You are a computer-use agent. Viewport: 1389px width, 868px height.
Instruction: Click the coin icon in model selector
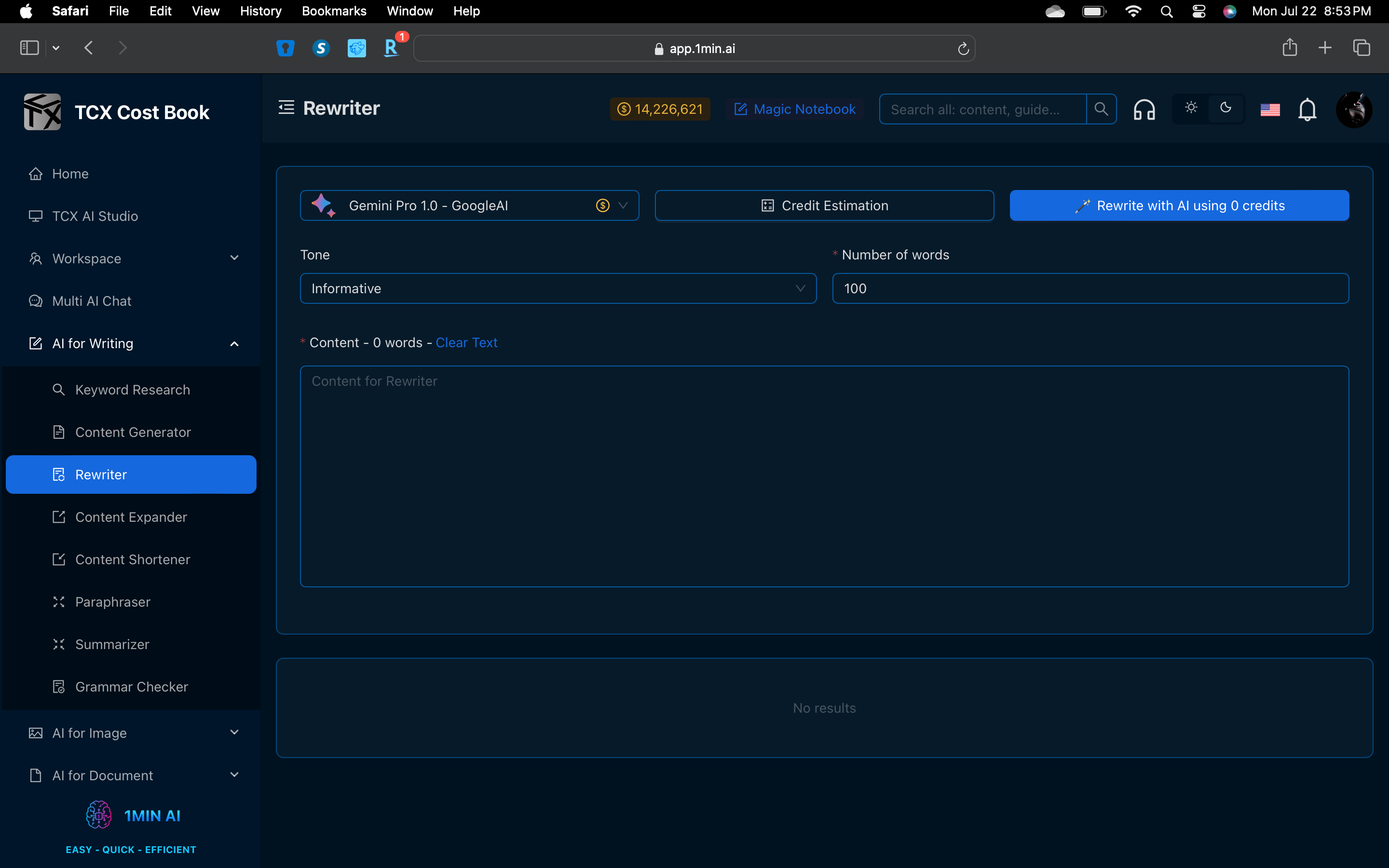[602, 205]
